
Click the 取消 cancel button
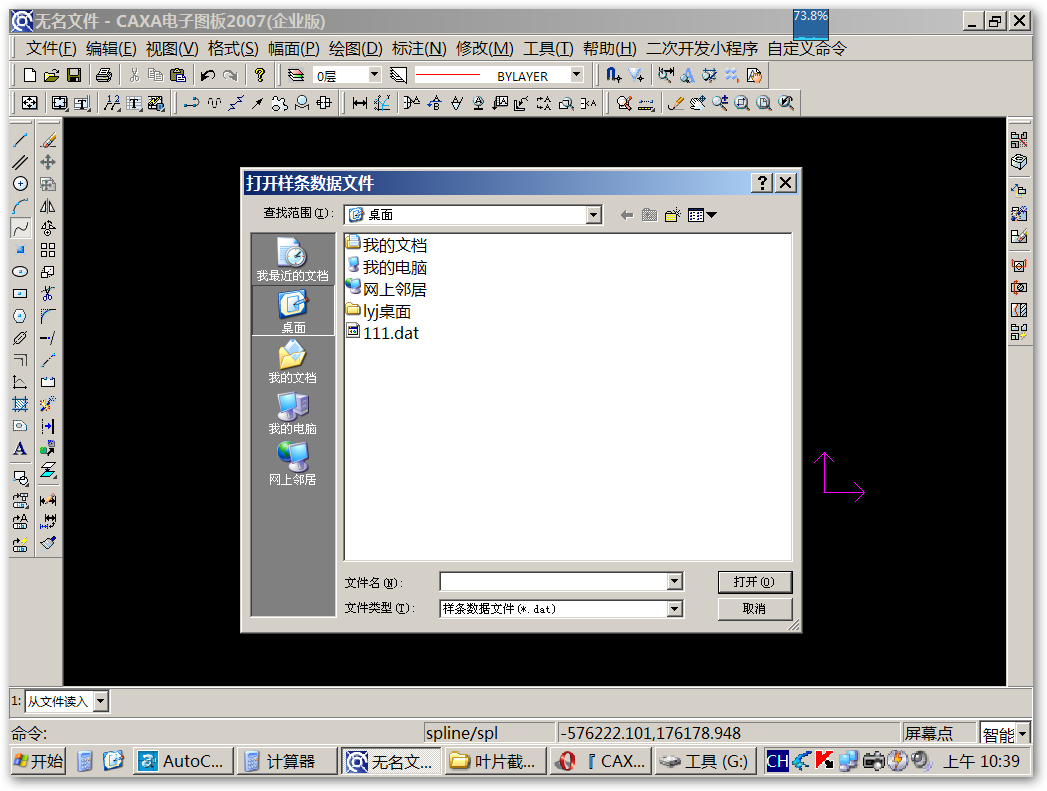click(755, 609)
